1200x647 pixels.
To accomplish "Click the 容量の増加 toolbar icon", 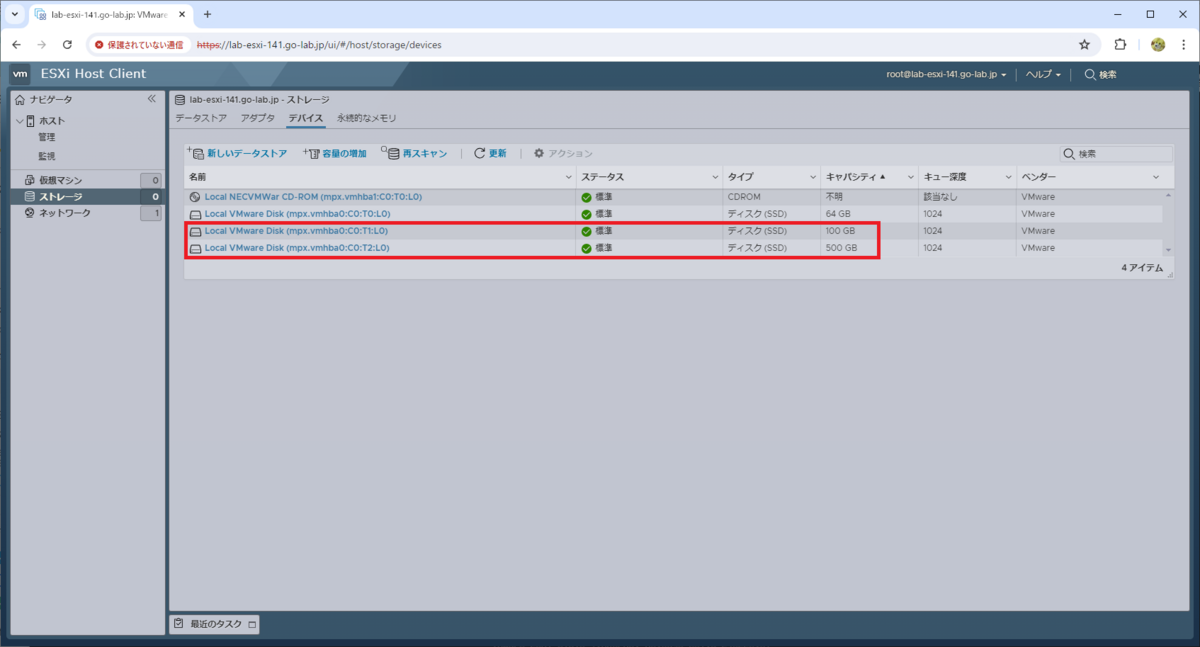I will (311, 153).
